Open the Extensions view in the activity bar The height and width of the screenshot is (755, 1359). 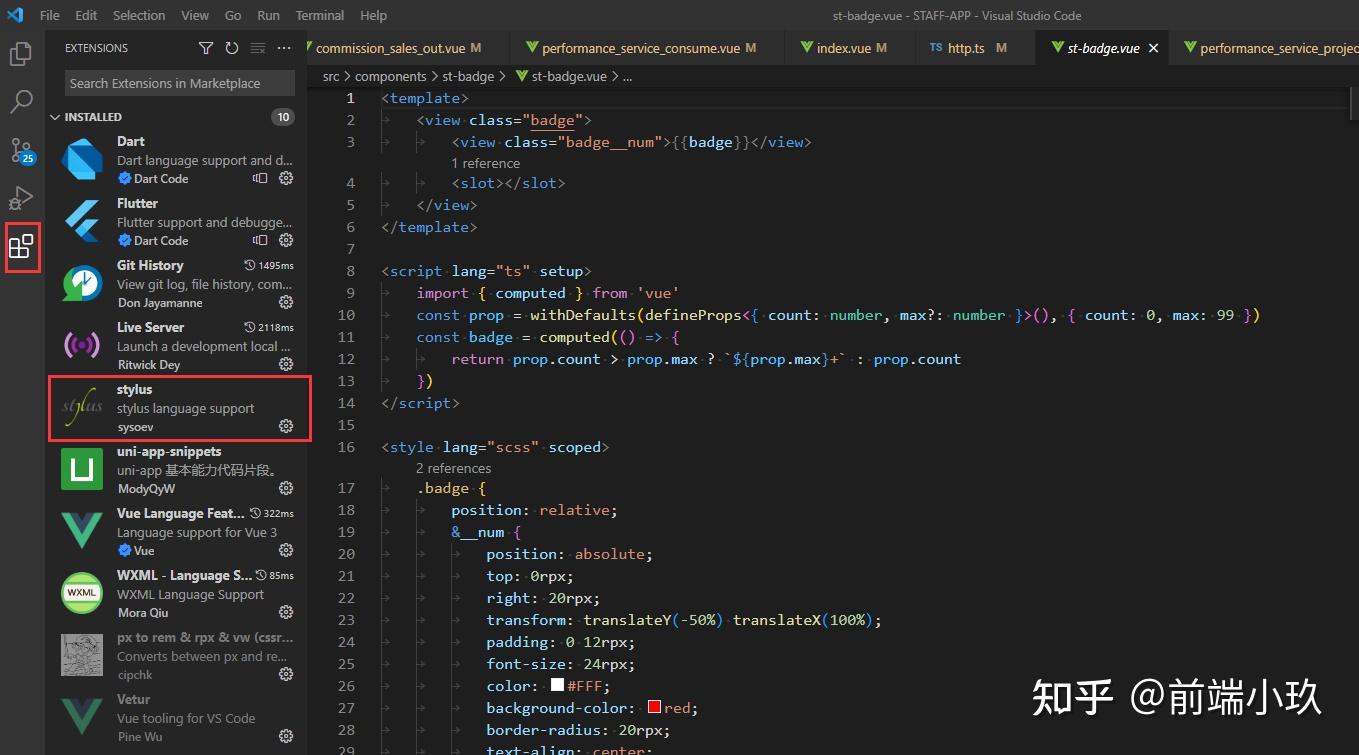pos(22,247)
